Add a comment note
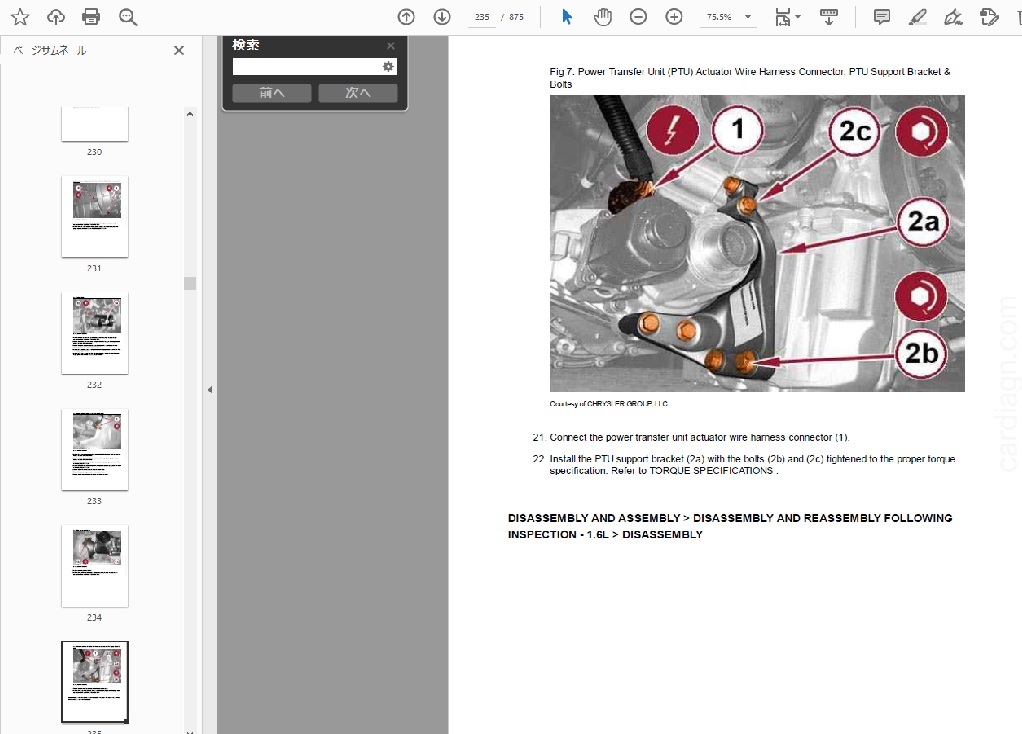Screen dimensions: 1022x734 click(x=882, y=17)
